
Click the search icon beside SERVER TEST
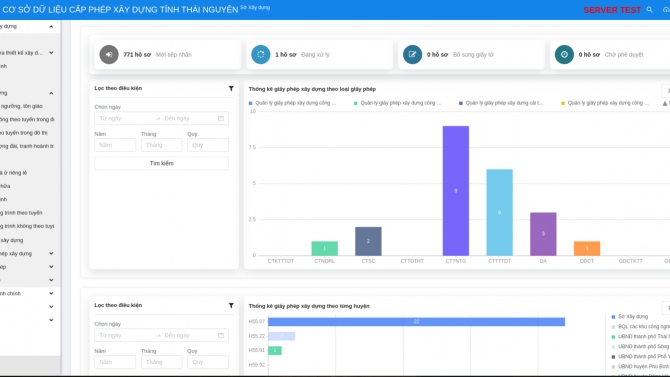pos(649,9)
